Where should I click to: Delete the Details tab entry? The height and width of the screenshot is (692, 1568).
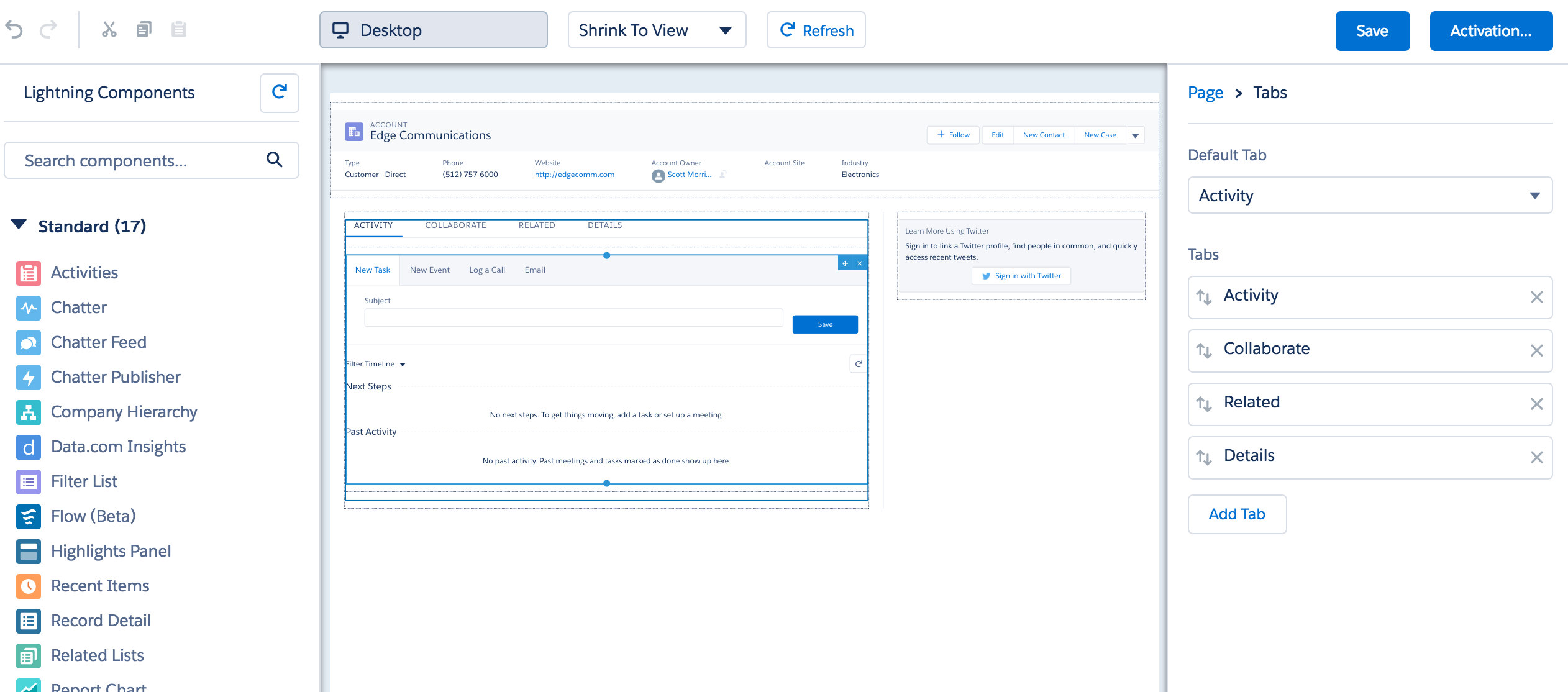[x=1536, y=457]
